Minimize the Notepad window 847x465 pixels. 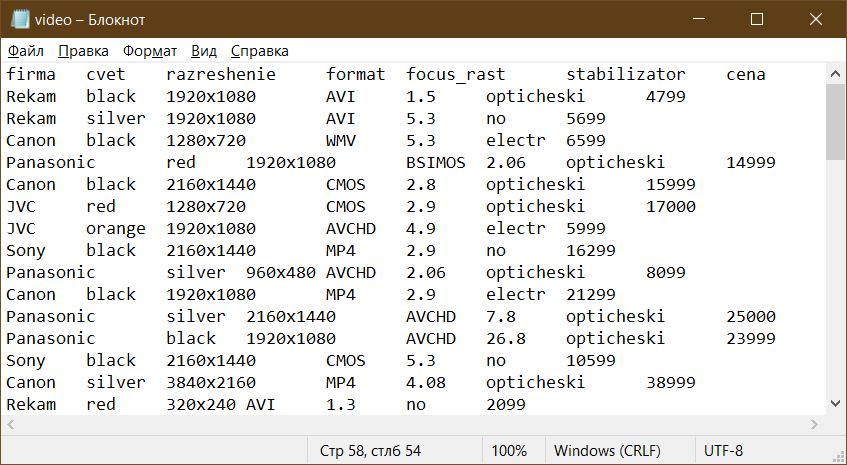[x=699, y=19]
